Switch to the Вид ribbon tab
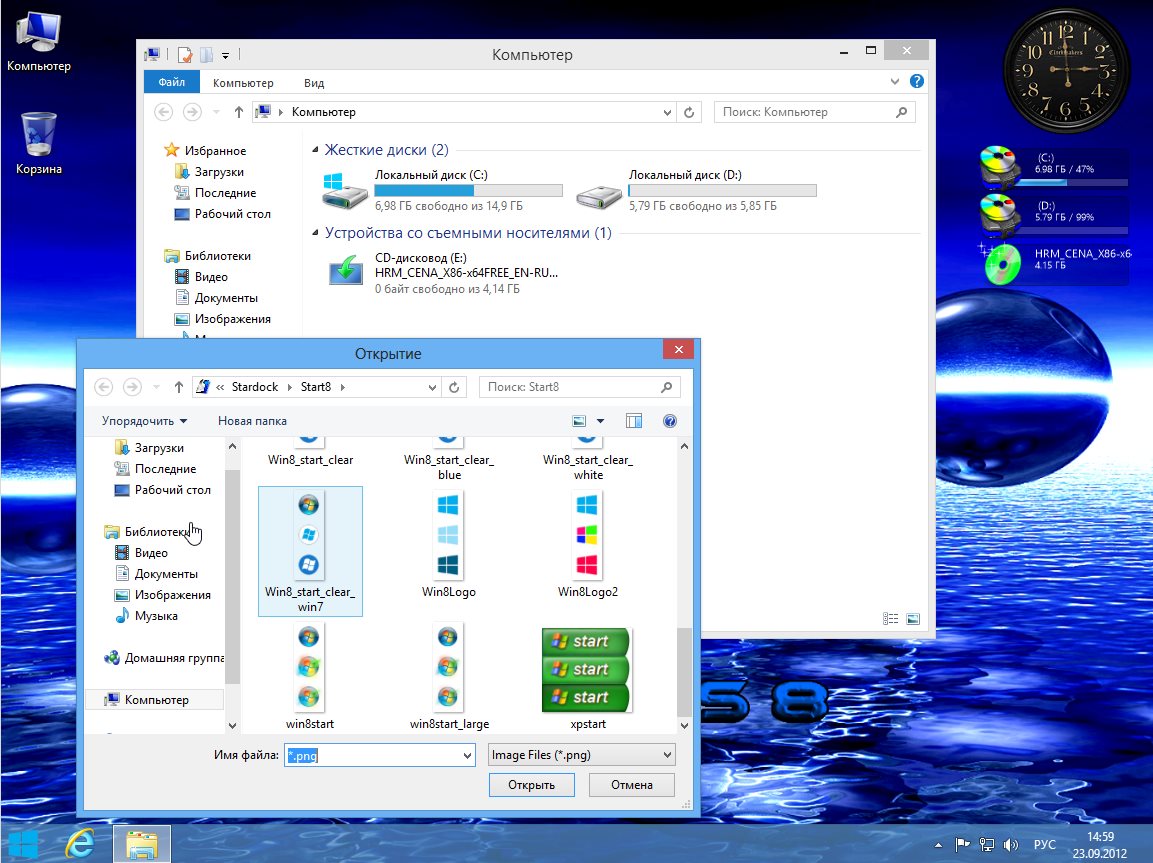This screenshot has width=1153, height=863. [314, 83]
